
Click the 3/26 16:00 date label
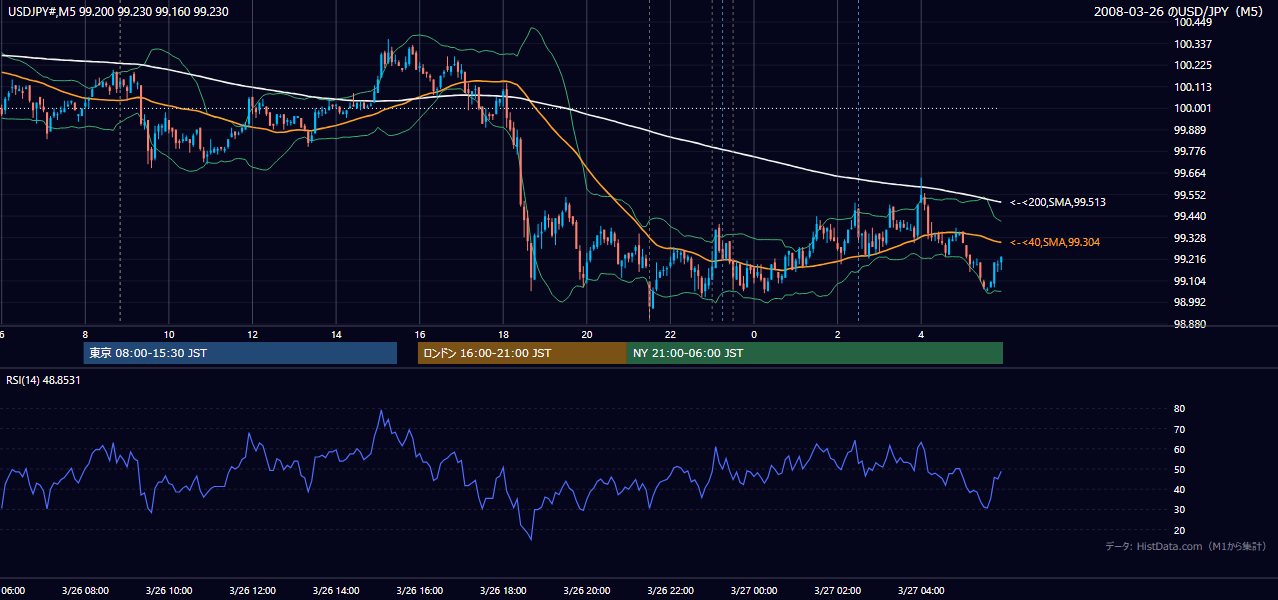pos(419,590)
